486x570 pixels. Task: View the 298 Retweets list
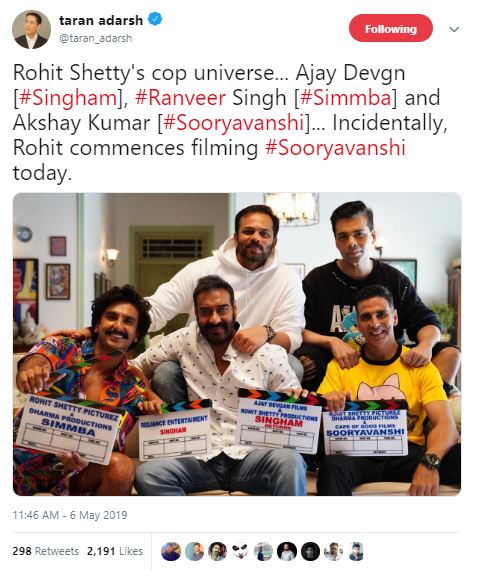pyautogui.click(x=45, y=551)
